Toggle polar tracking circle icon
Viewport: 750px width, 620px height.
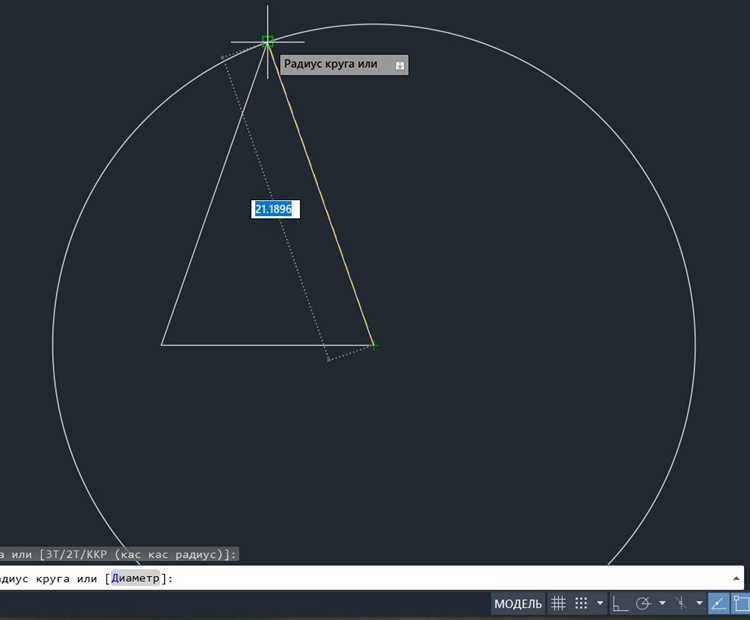click(643, 604)
